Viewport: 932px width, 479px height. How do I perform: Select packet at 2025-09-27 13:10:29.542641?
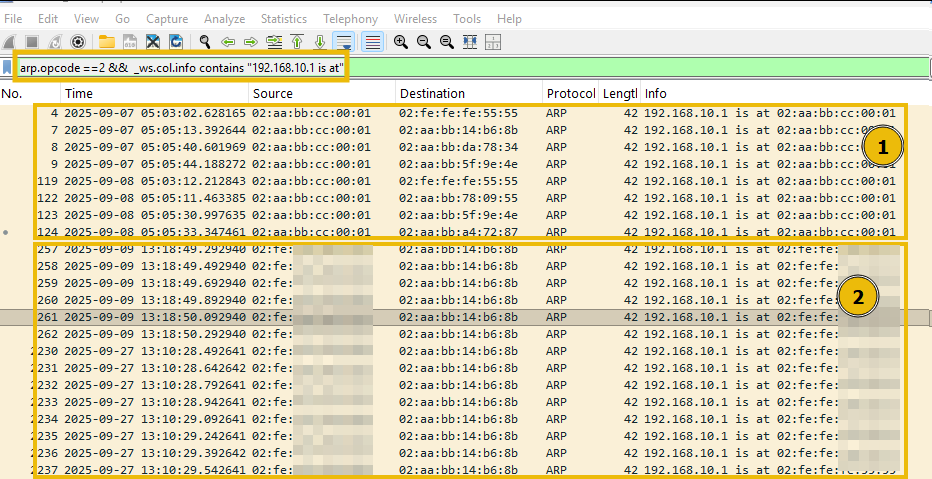click(x=466, y=470)
